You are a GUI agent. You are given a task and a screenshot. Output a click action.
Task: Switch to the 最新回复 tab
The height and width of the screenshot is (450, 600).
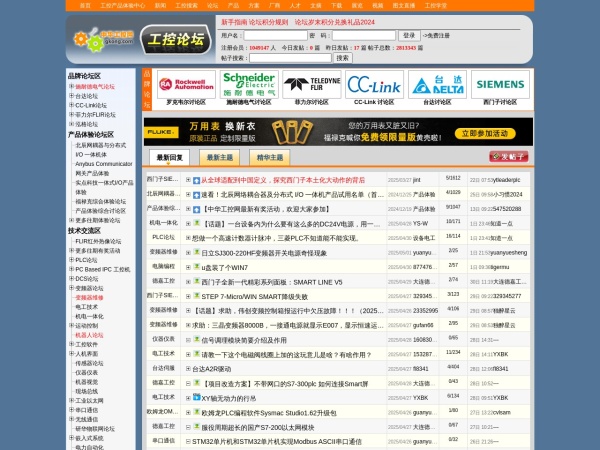[170, 157]
